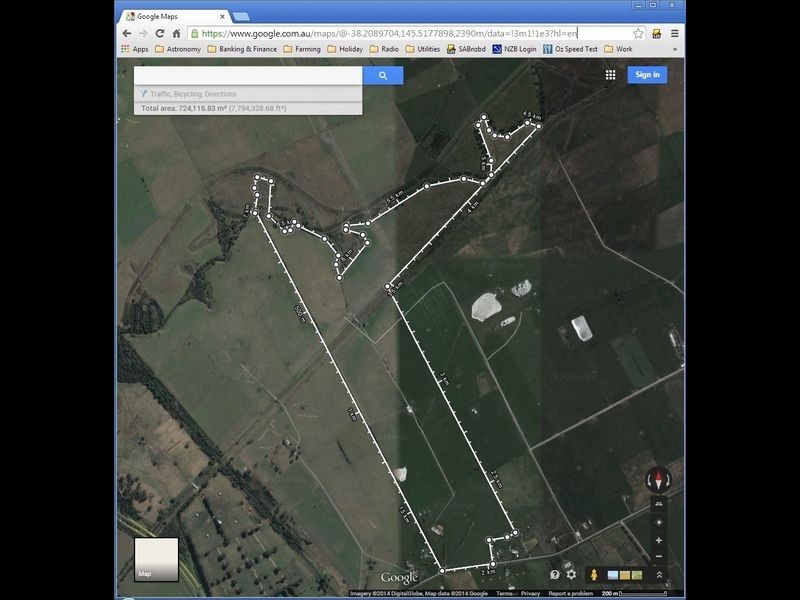
Task: Click the blue search button
Action: [x=382, y=75]
